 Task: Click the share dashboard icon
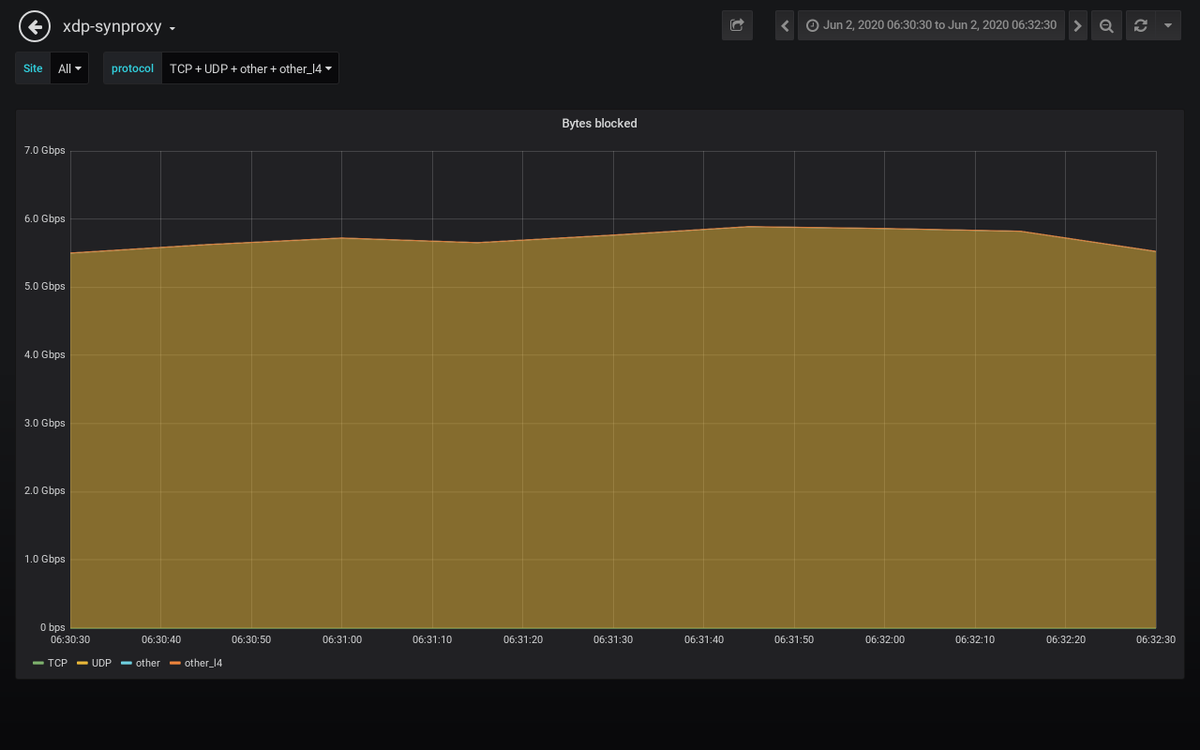point(737,25)
